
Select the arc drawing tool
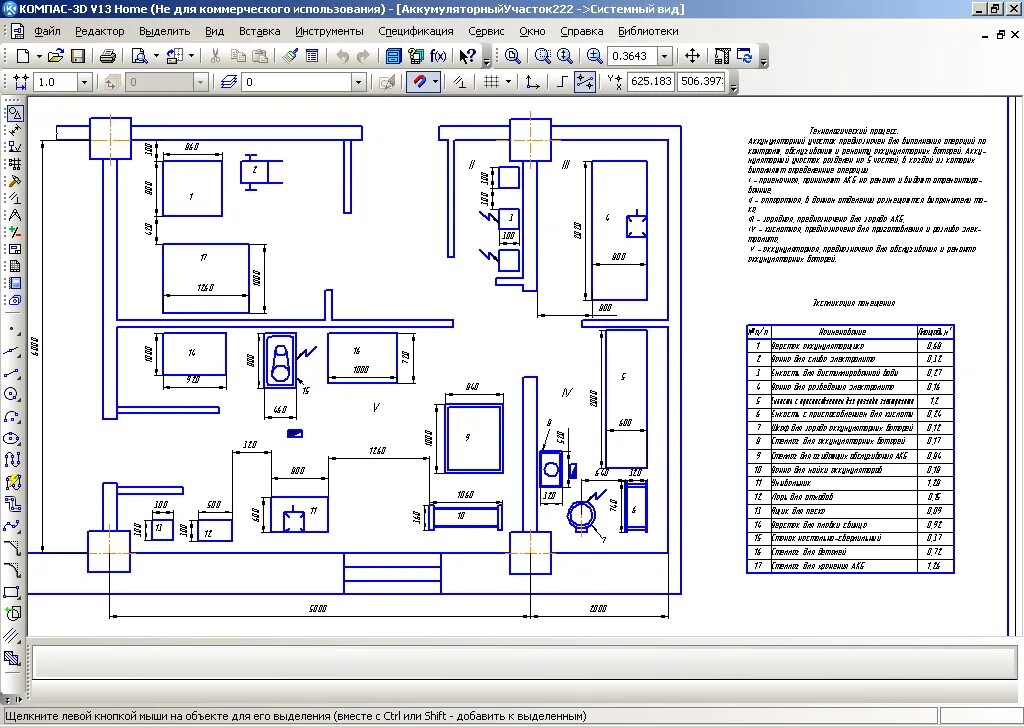[x=12, y=417]
